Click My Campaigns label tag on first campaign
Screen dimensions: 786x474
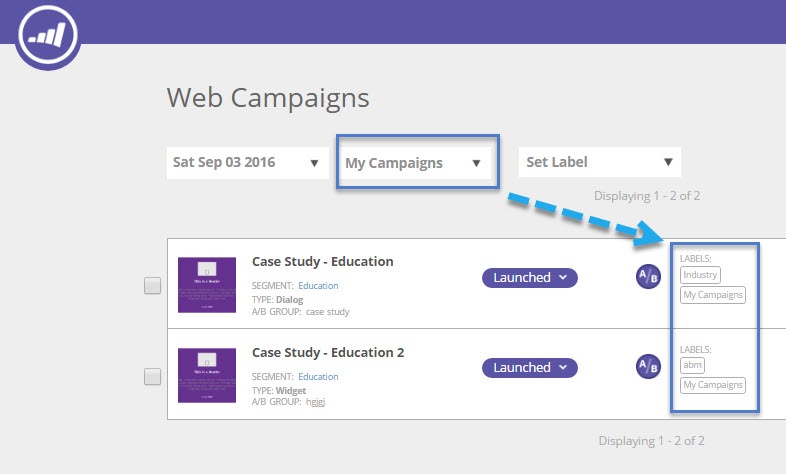click(x=712, y=295)
